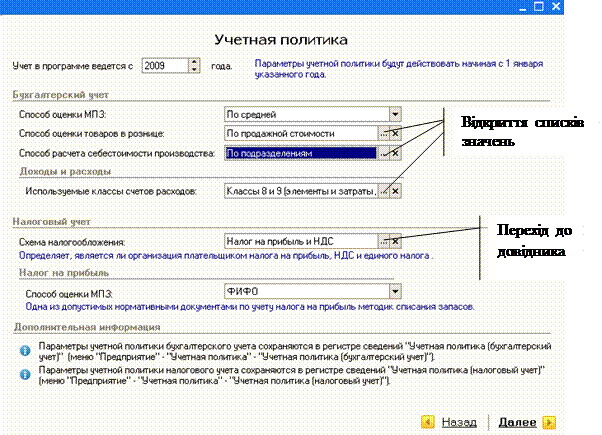Click the year field showing 2009
Viewport: 602px width, 435px height.
pos(162,66)
